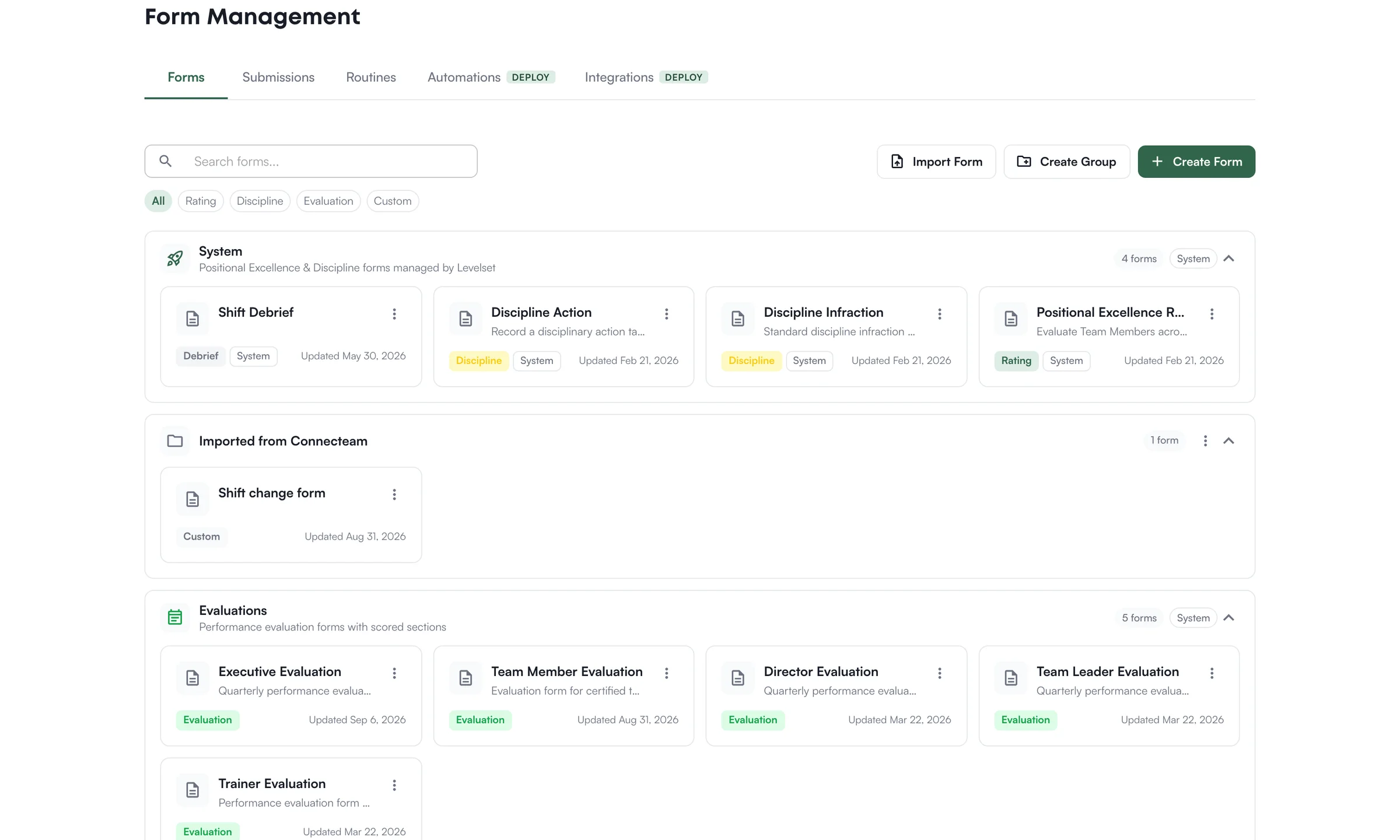Open Discipline Action card three-dot menu
Screen dimensions: 1400x840
click(667, 314)
